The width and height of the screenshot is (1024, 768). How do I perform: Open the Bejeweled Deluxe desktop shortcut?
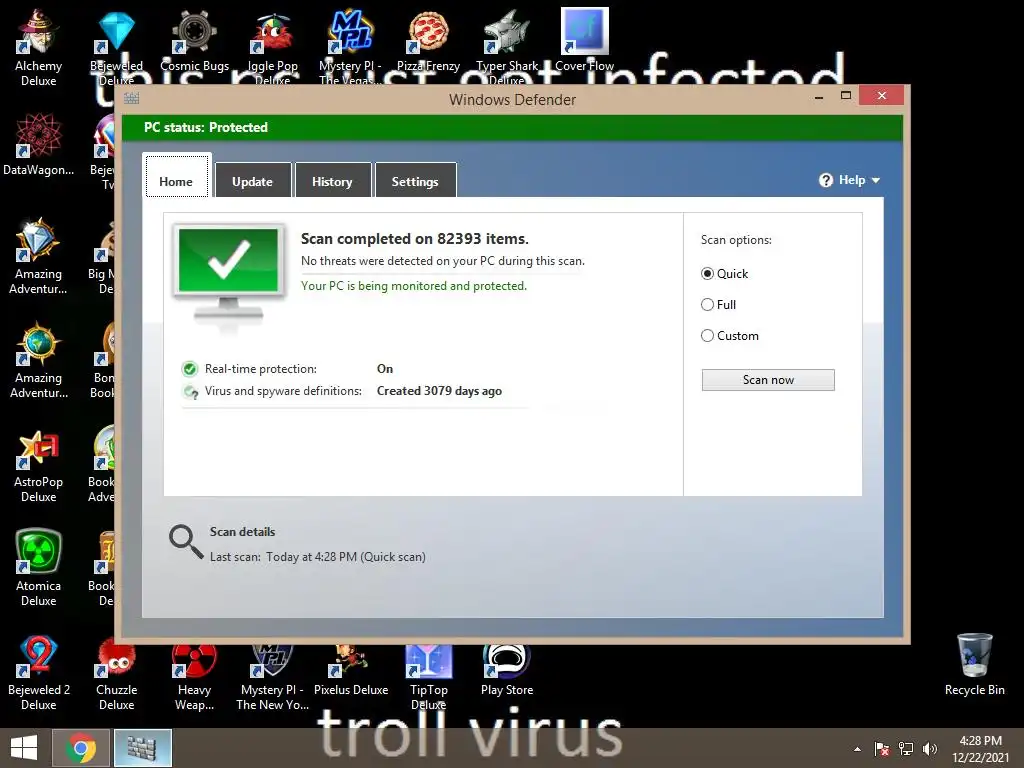point(116,46)
